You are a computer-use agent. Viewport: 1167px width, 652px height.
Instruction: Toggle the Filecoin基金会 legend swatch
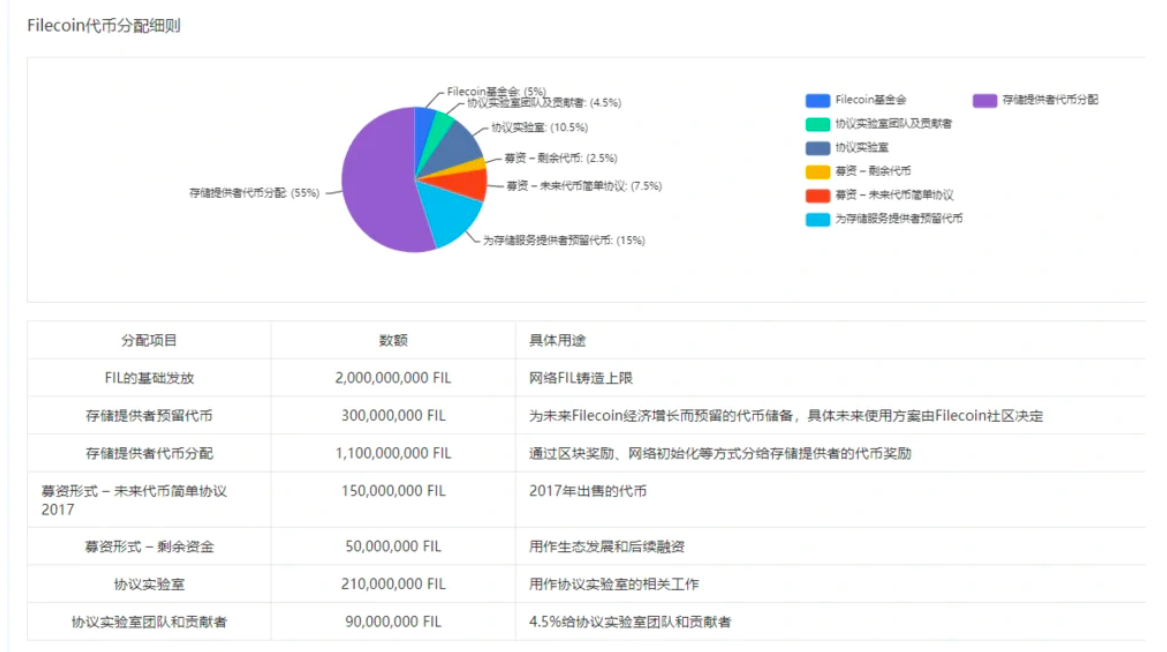tap(817, 100)
